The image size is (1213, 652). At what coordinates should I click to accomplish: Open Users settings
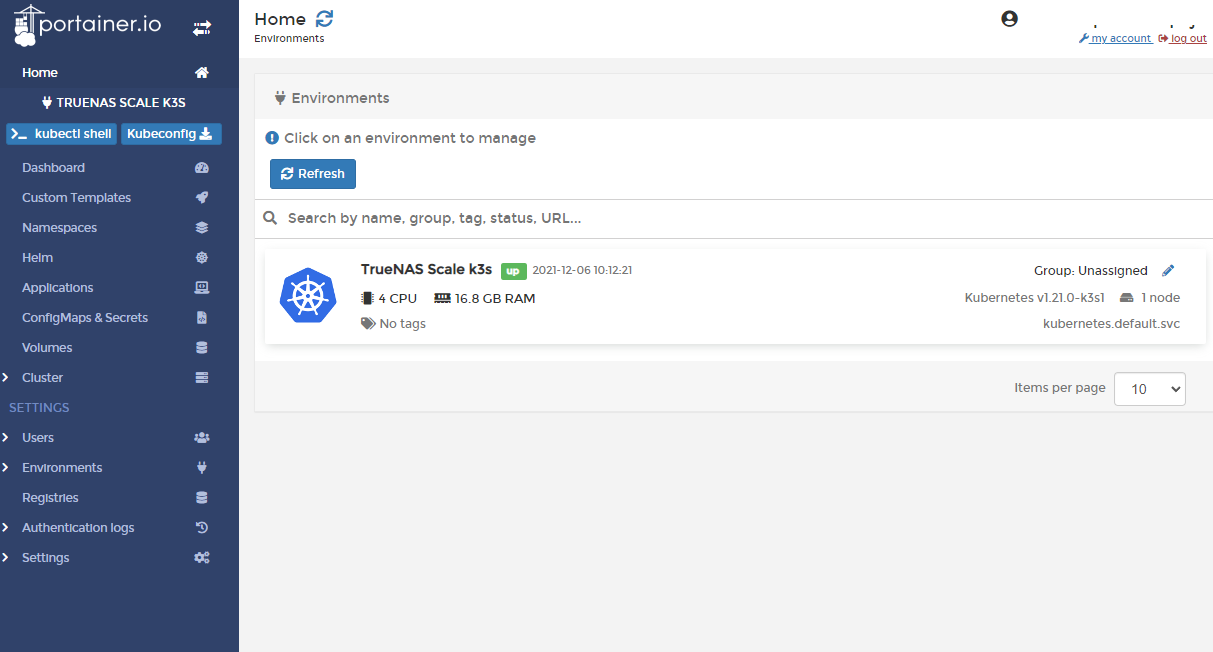[x=38, y=438]
